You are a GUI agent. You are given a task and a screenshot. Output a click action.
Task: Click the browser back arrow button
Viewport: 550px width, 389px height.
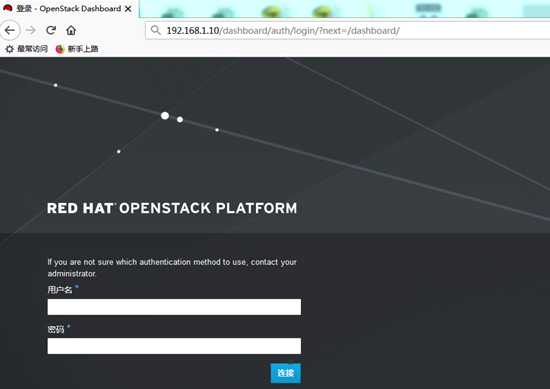pyautogui.click(x=10, y=30)
